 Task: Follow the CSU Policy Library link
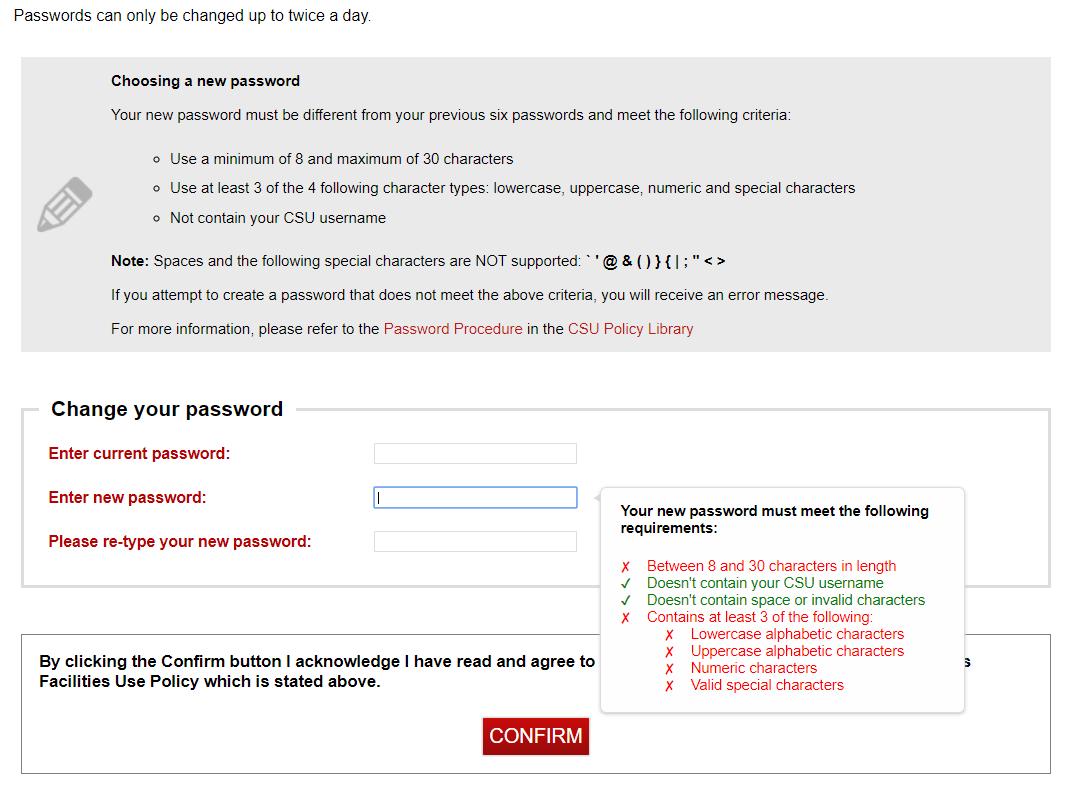[630, 329]
